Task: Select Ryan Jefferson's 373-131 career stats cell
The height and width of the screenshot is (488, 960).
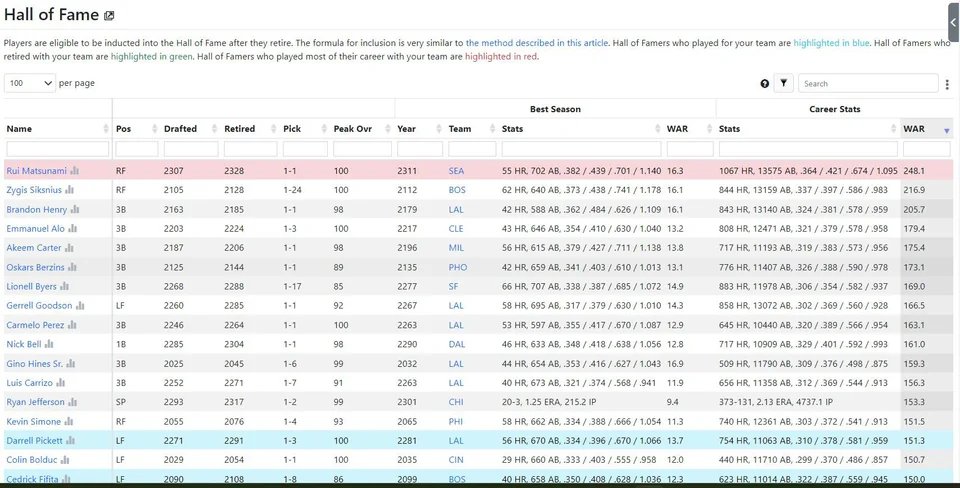Action: [776, 402]
